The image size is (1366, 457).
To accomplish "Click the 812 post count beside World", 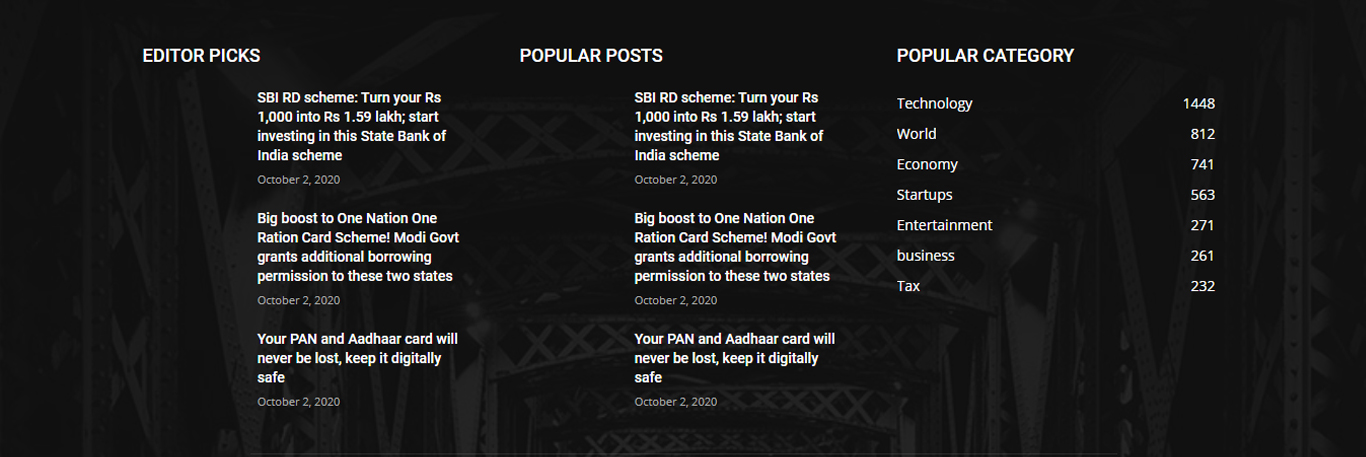I will pos(1202,134).
